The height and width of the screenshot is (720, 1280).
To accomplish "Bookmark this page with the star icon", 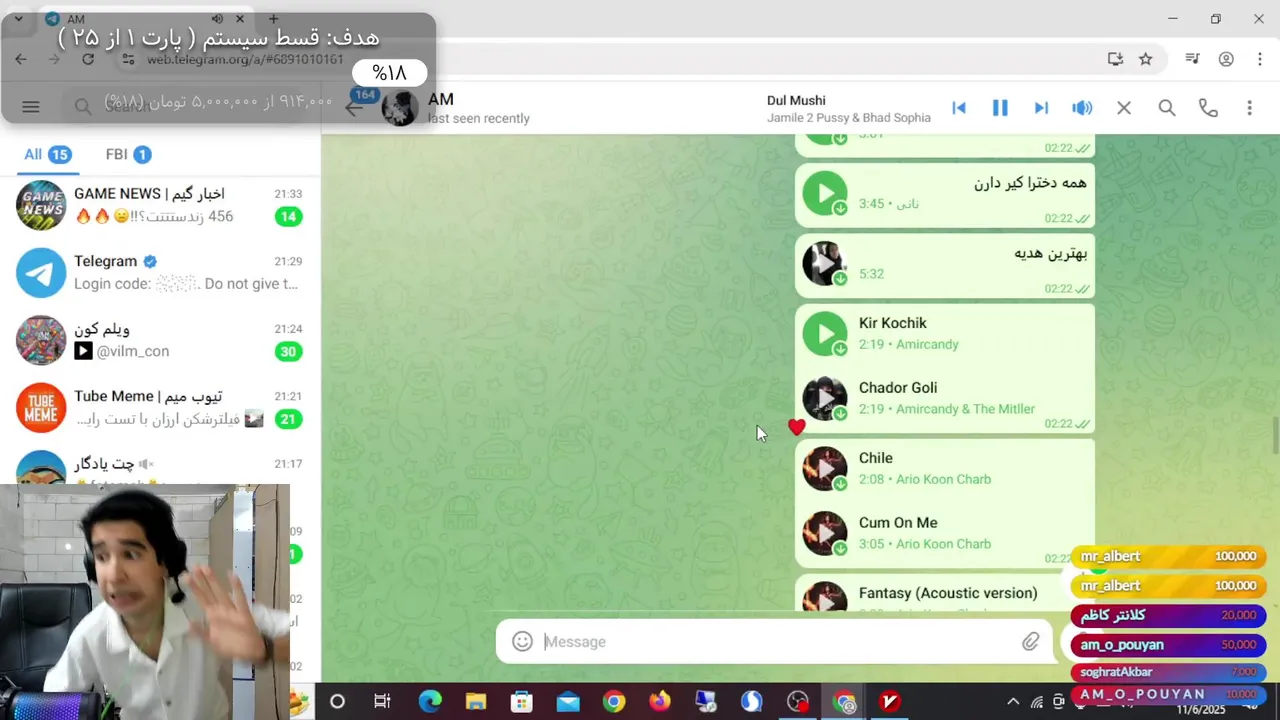I will pyautogui.click(x=1146, y=59).
